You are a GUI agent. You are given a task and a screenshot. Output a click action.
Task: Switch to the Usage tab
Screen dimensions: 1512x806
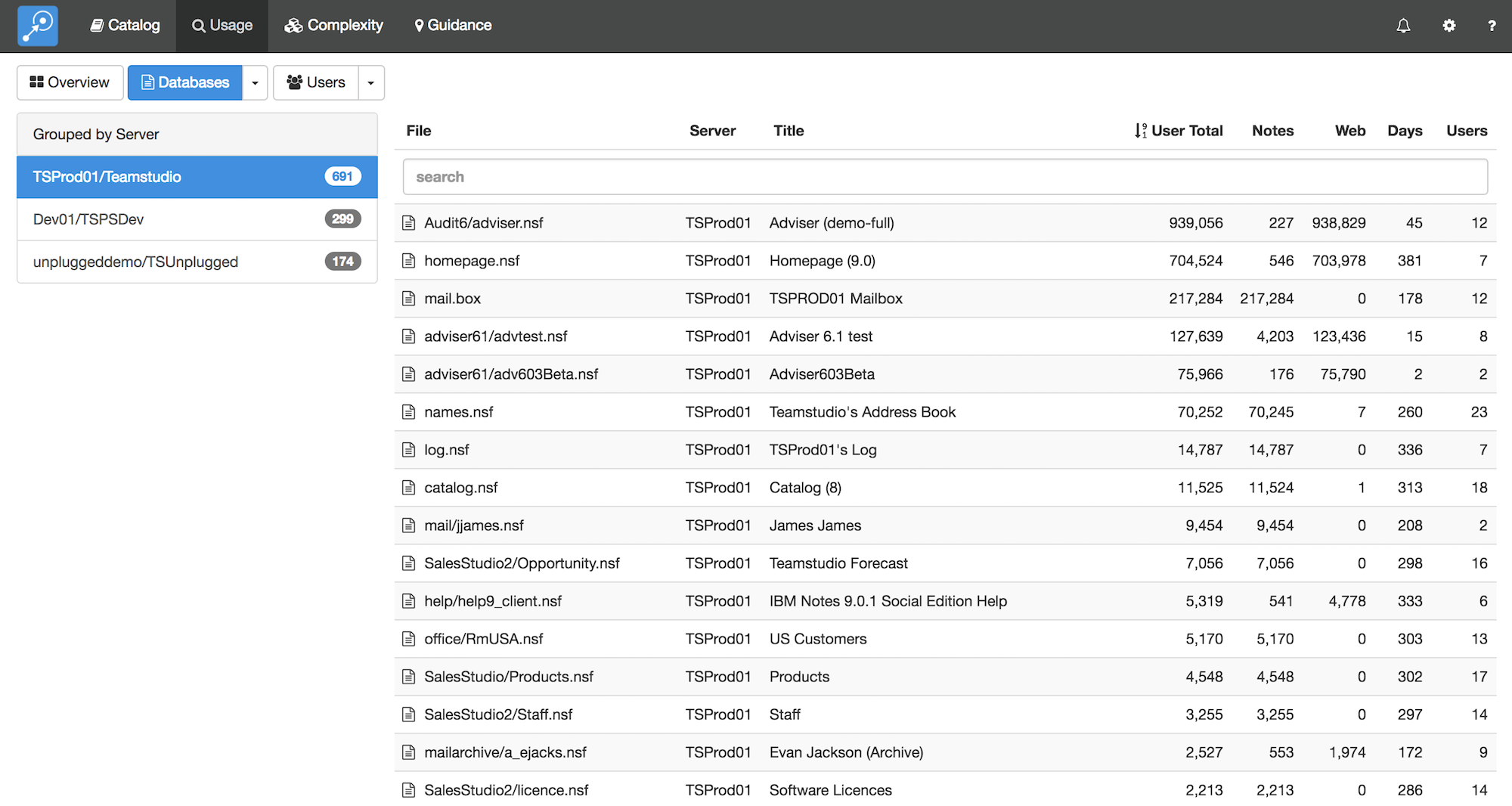(222, 26)
